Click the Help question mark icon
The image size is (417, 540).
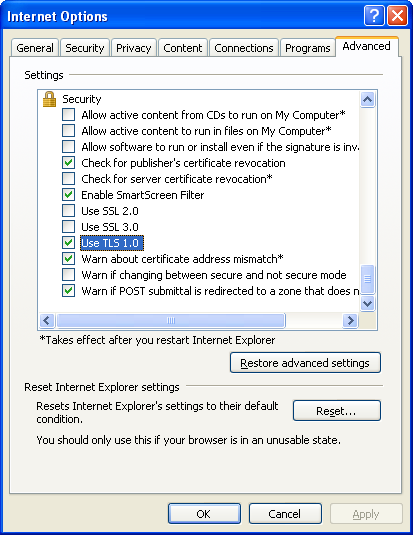374,15
